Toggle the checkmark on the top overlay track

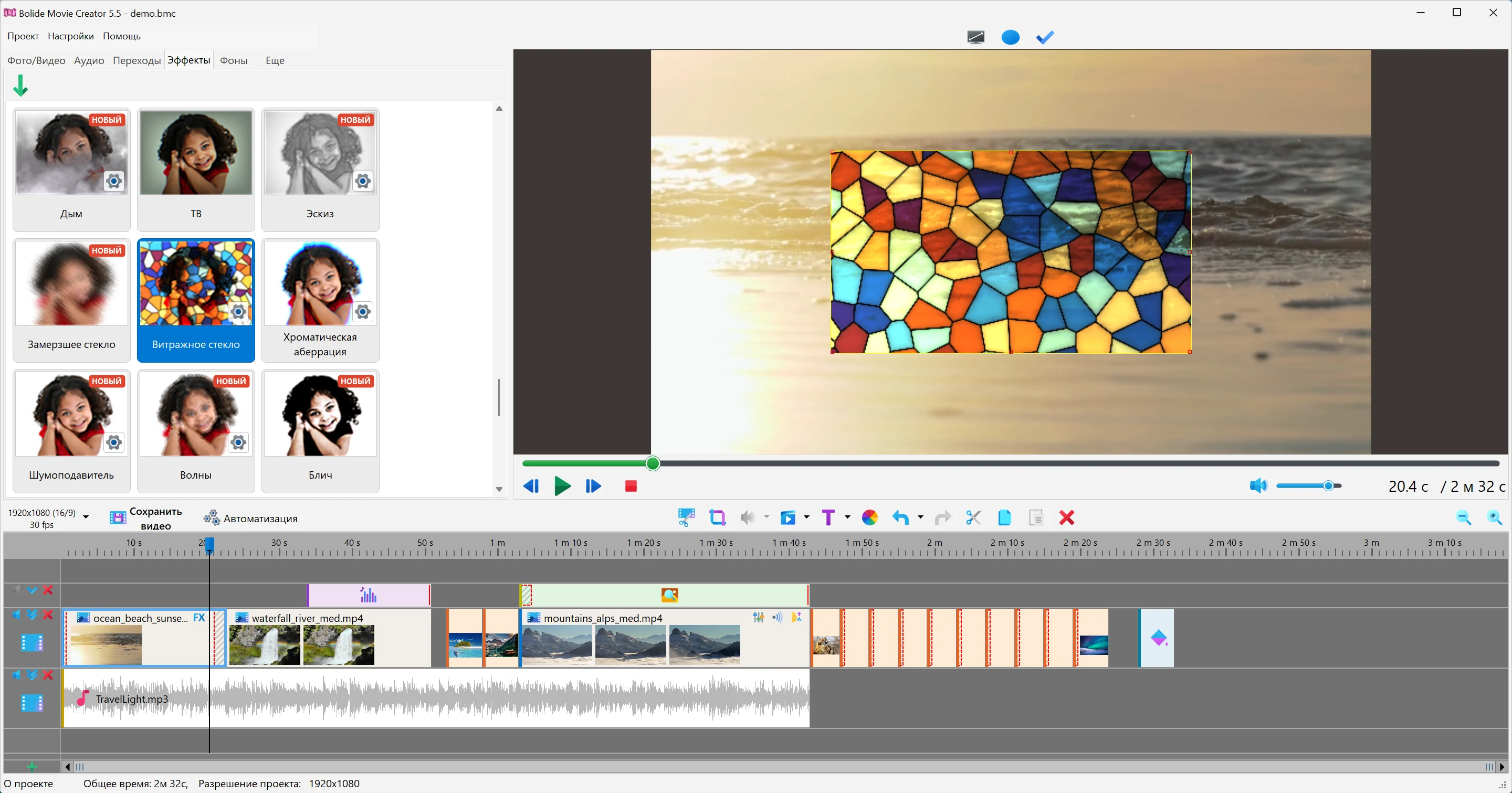pos(32,590)
